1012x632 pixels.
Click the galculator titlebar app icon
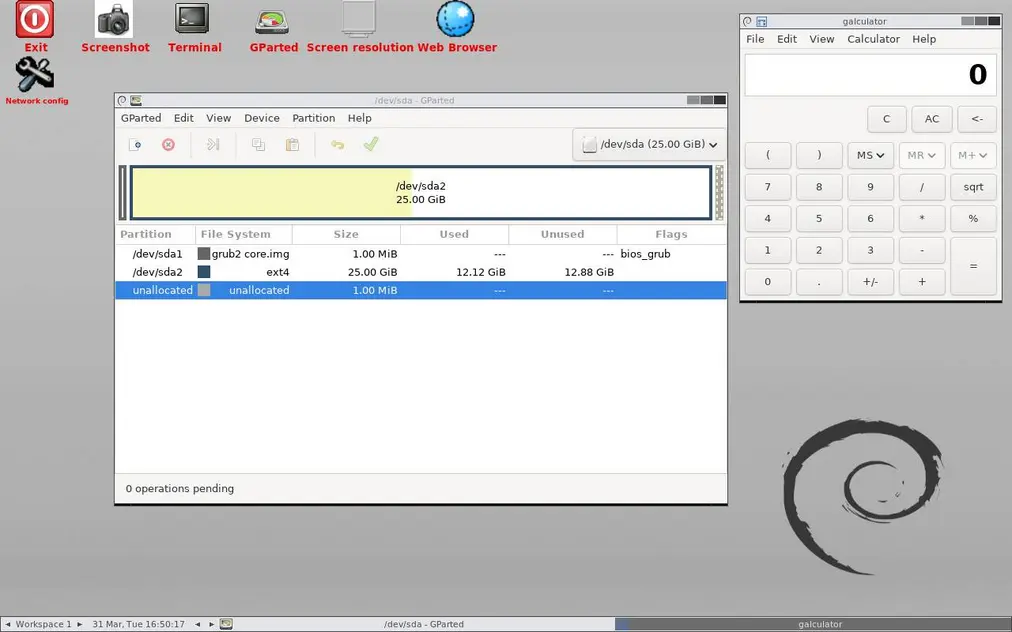click(762, 21)
